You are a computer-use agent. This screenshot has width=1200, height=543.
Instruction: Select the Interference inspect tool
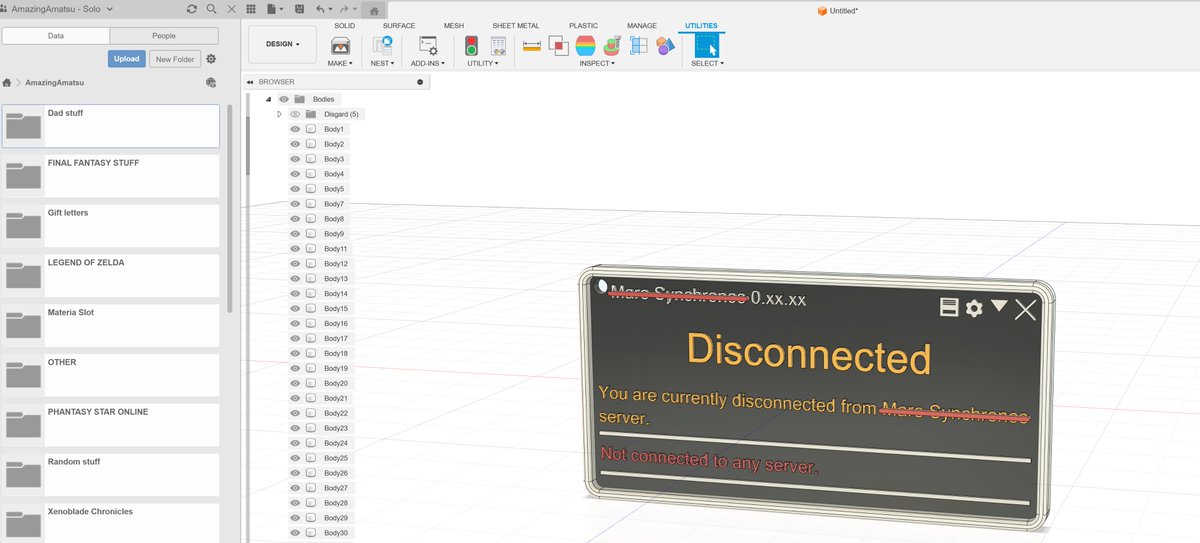(559, 45)
